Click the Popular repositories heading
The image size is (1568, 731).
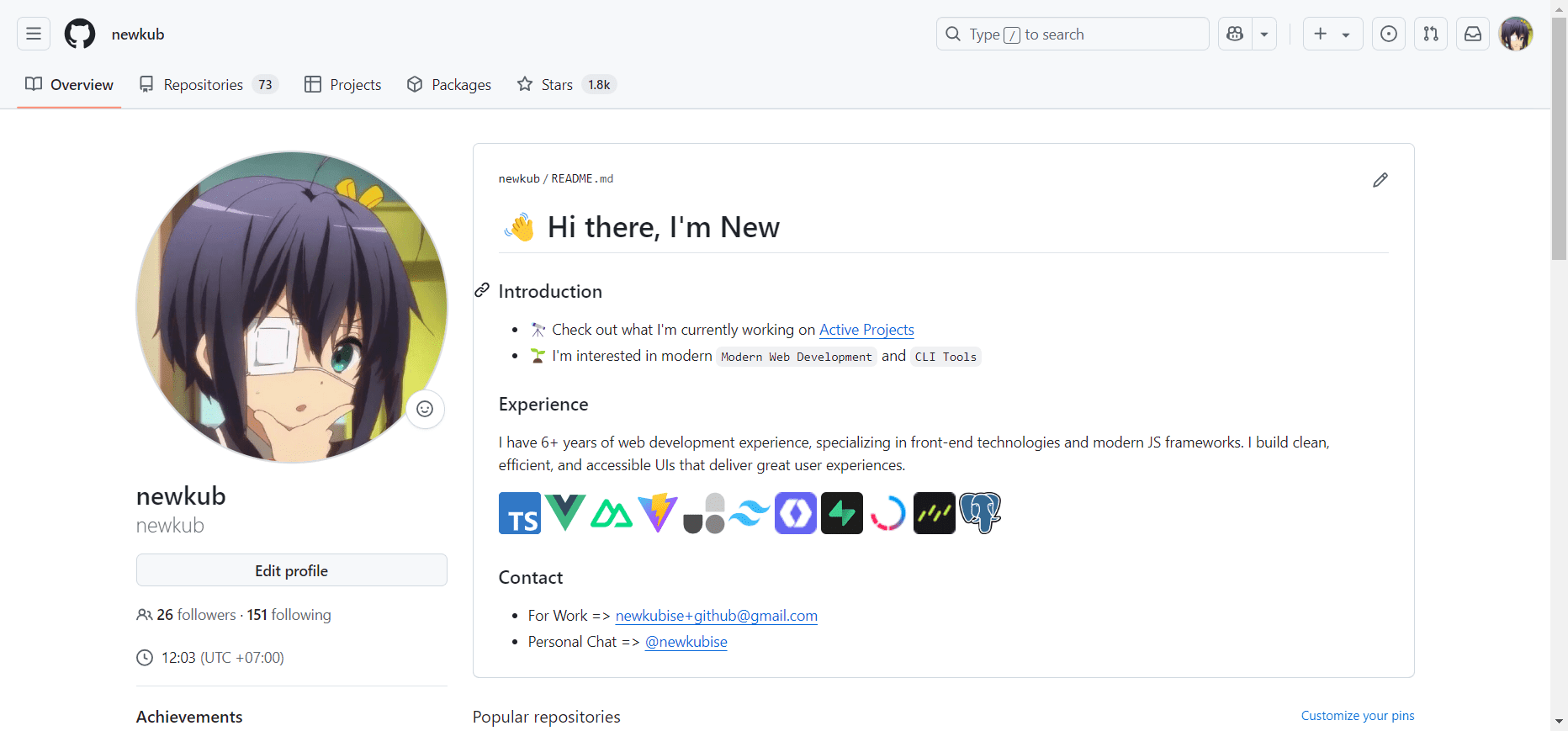pyautogui.click(x=547, y=717)
